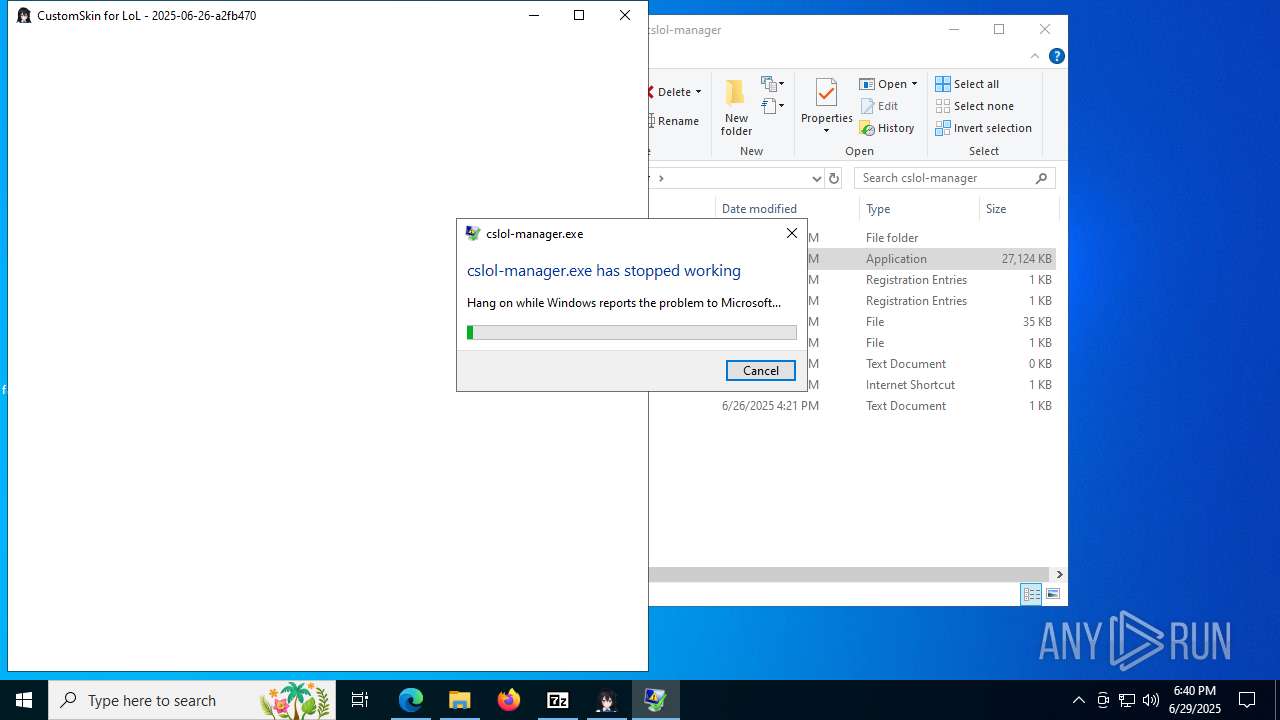Click Delete in the Explorer ribbon
This screenshot has height=720, width=1280.
pos(672,92)
